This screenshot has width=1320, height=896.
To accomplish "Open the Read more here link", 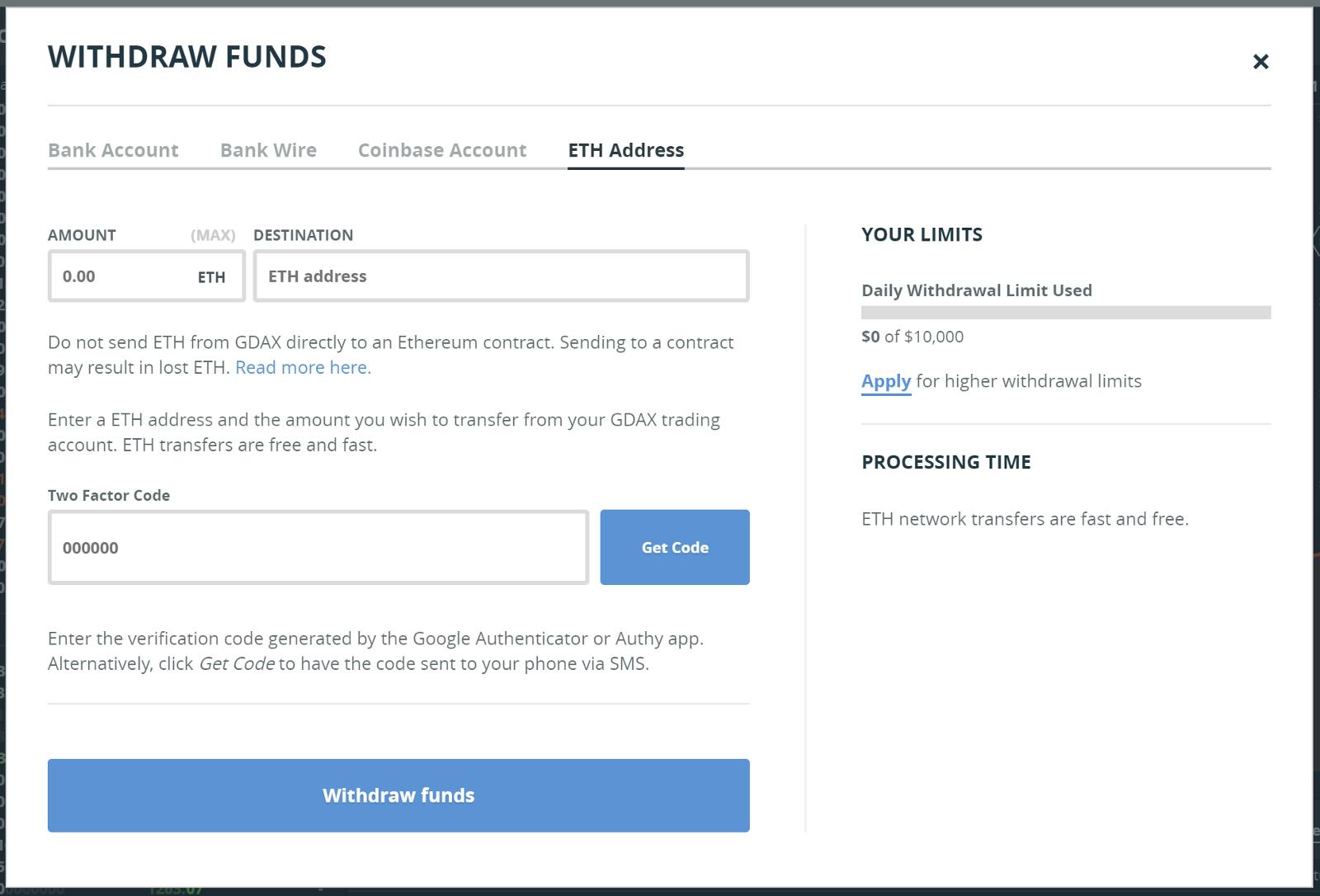I will (302, 366).
